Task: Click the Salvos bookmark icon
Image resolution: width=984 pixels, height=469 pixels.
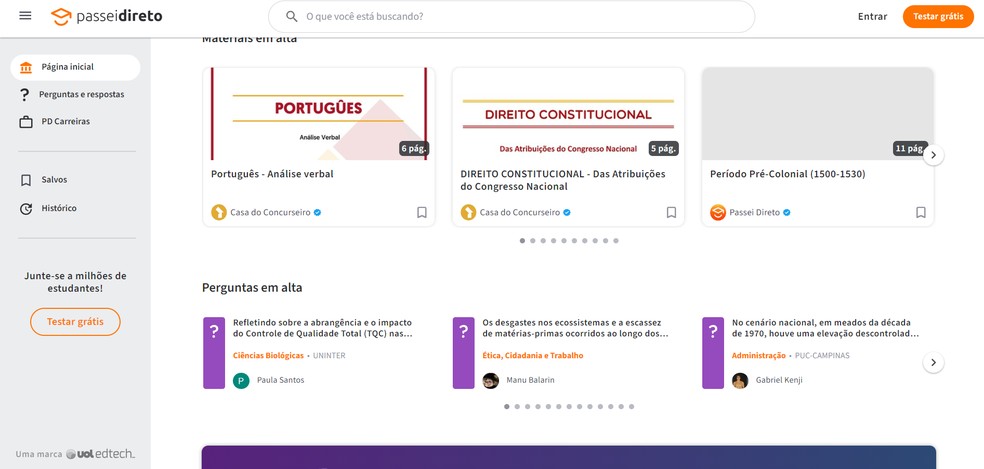Action: click(26, 180)
